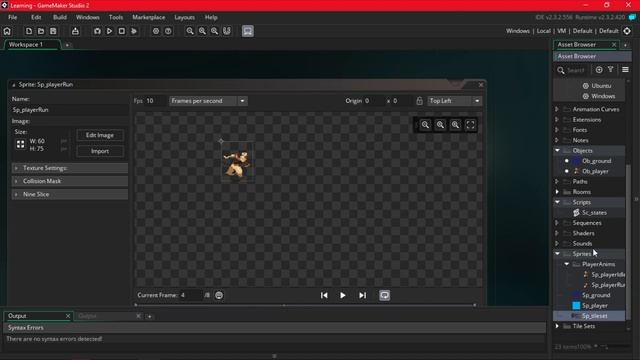
Task: Click Import button
Action: 100,151
